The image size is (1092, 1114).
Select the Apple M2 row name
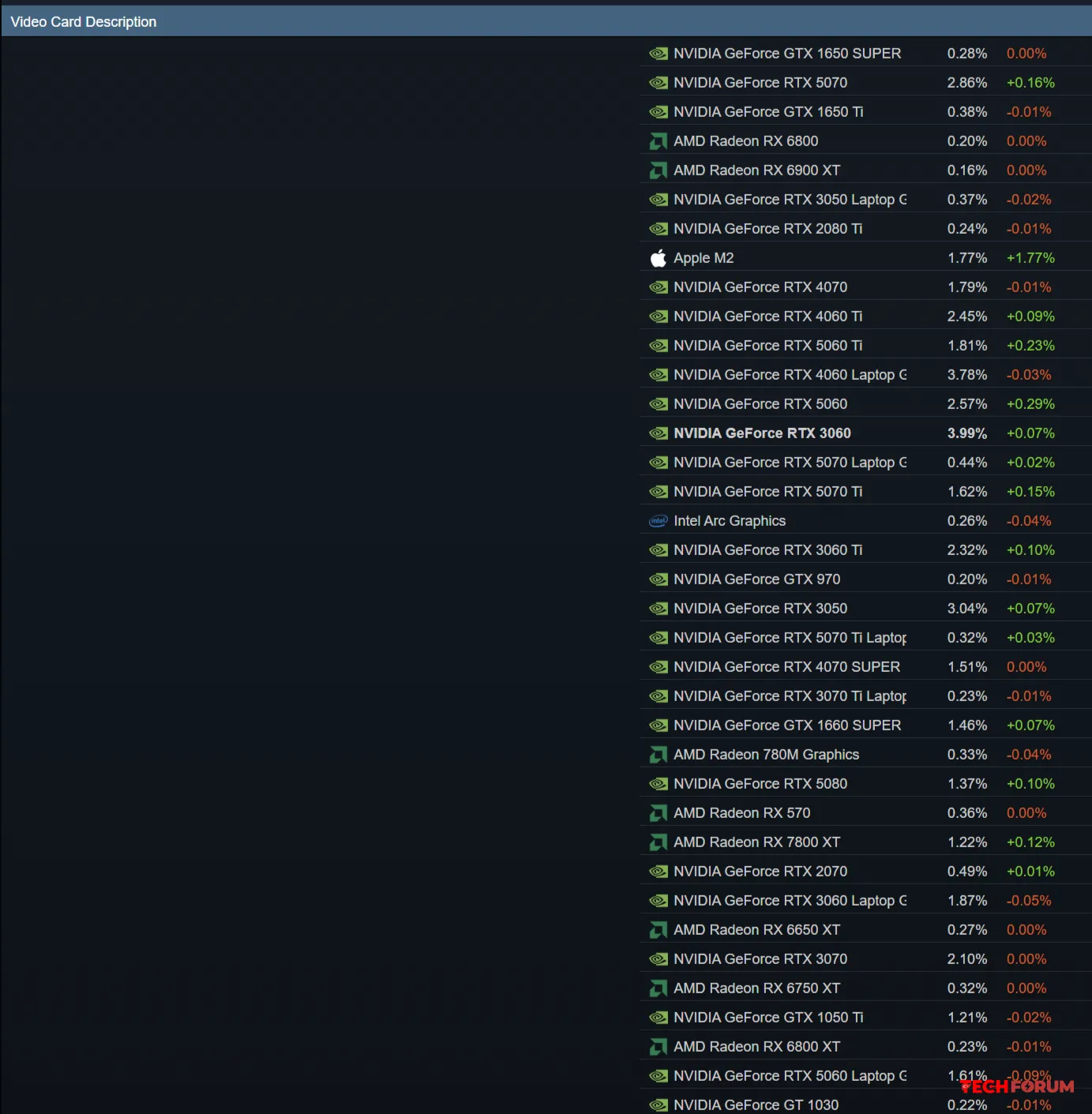[704, 258]
